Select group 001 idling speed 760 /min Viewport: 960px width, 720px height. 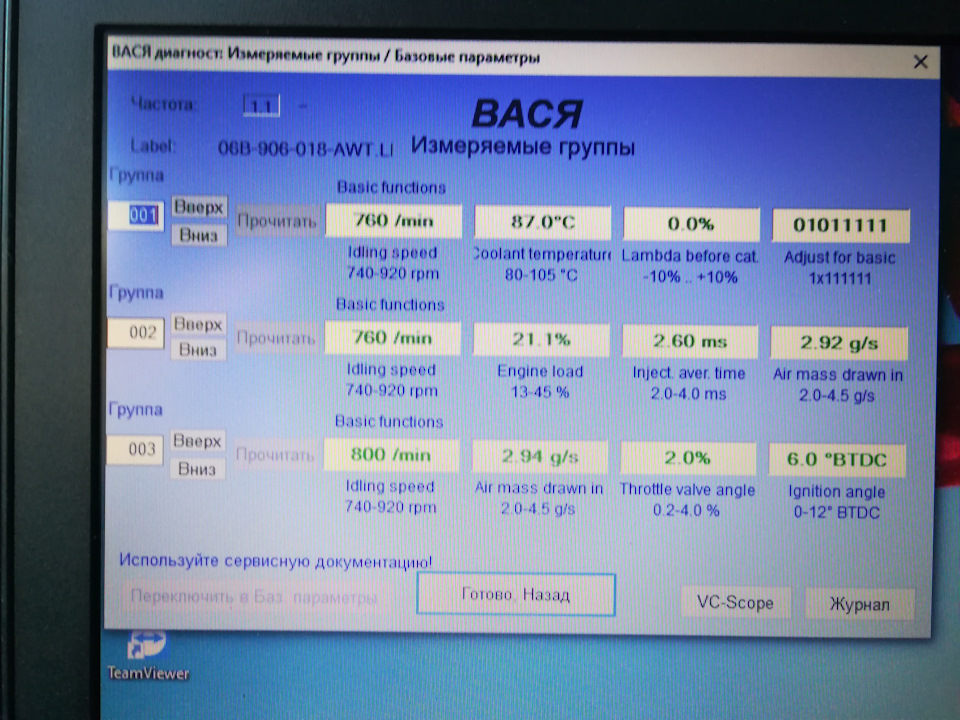(x=394, y=220)
